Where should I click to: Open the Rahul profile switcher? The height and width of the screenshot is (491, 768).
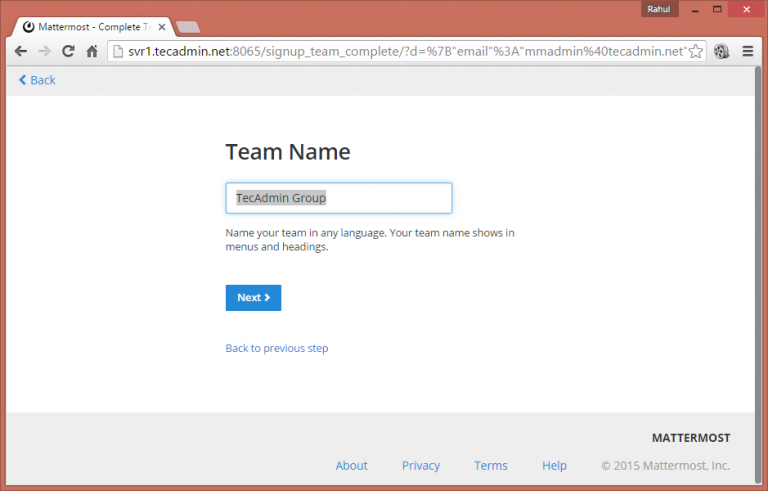tap(658, 9)
